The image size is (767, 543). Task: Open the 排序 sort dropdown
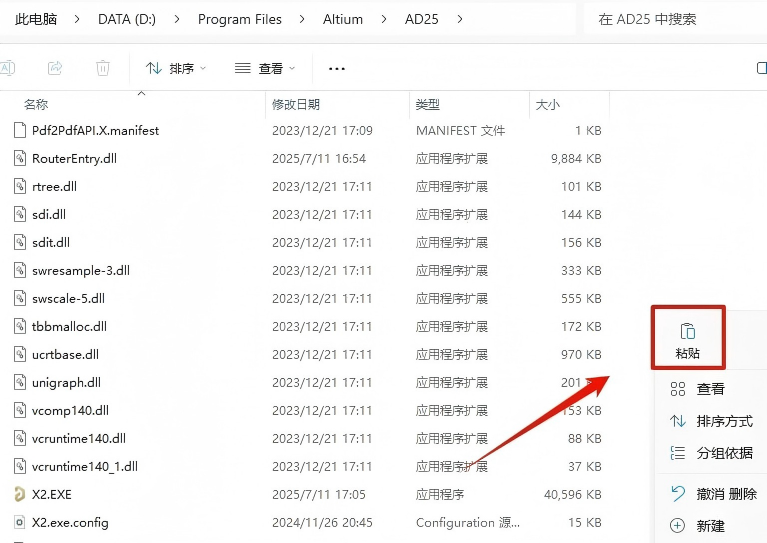click(176, 68)
